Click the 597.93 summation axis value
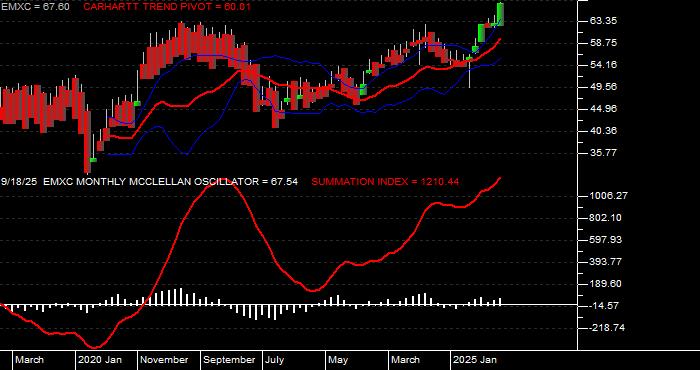Viewport: 700px width, 370px height. [x=604, y=240]
